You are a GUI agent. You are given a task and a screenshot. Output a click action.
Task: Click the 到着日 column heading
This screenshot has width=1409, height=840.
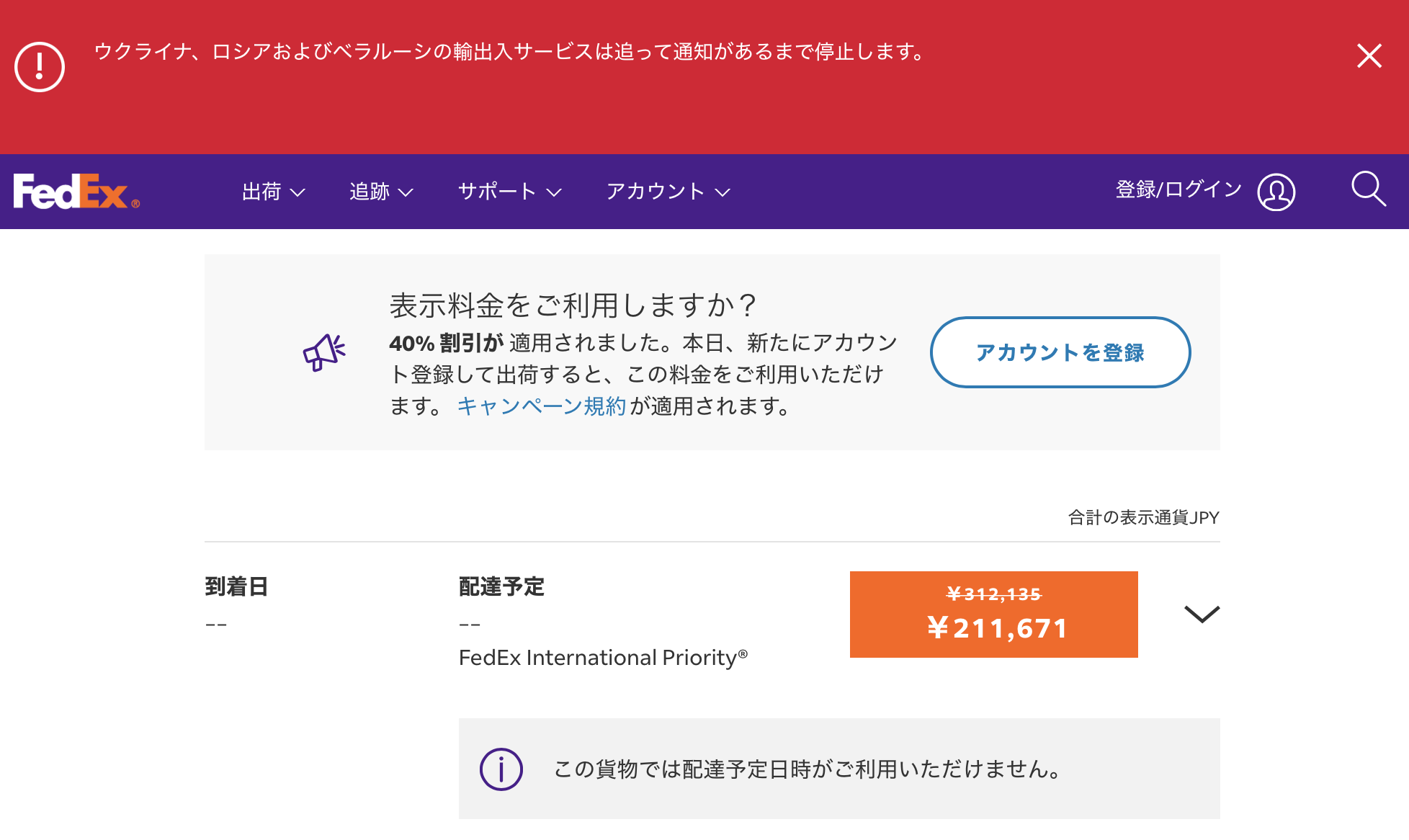236,586
